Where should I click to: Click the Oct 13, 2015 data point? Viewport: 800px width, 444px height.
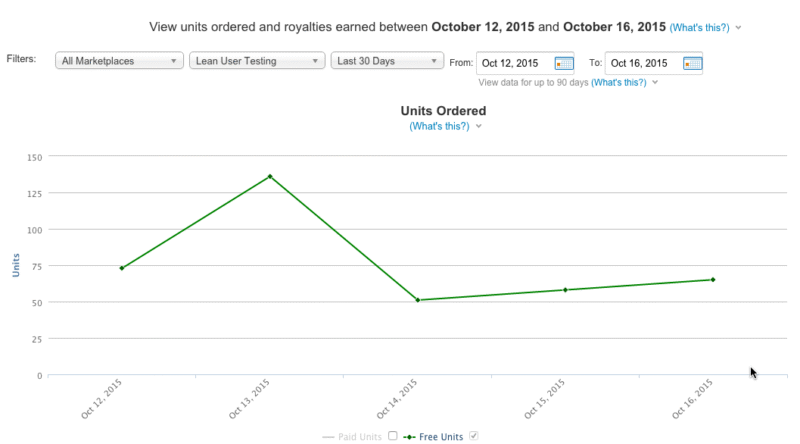click(x=270, y=177)
